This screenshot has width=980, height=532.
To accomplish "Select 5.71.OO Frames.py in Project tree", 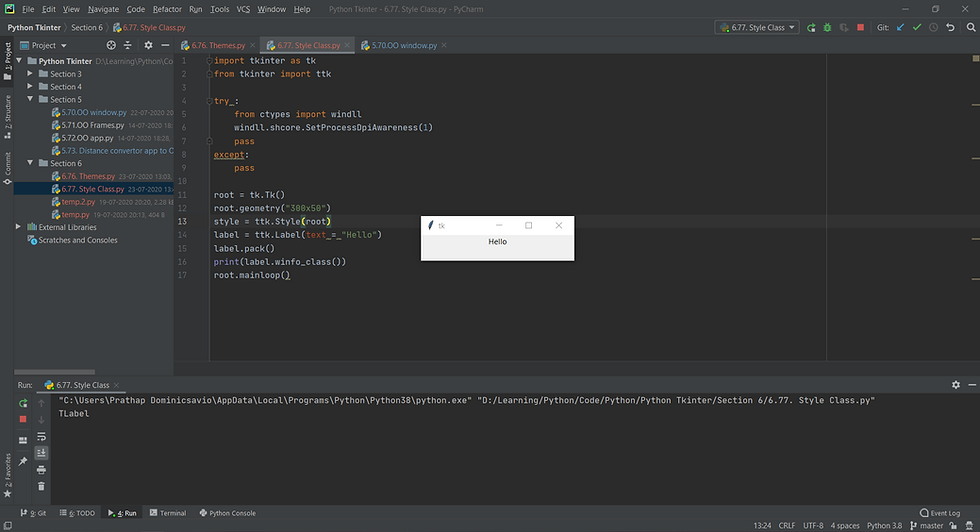I will click(x=92, y=125).
